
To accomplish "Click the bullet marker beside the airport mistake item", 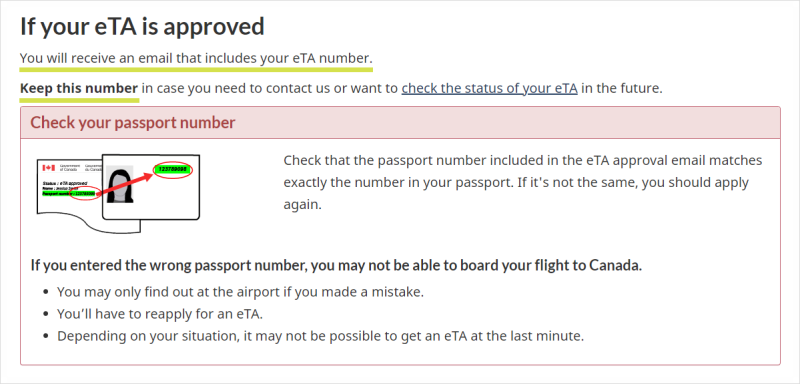I will [x=47, y=293].
